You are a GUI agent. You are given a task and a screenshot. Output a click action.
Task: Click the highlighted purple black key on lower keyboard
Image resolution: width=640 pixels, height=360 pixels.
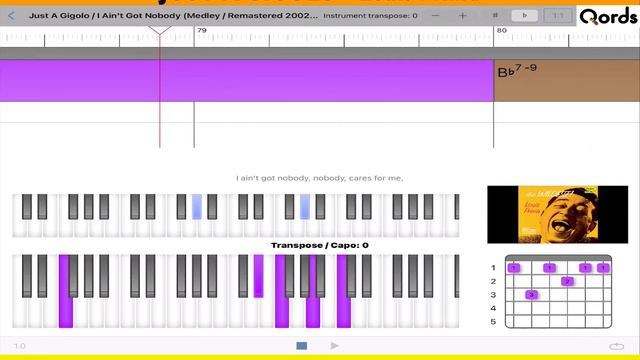[258, 276]
